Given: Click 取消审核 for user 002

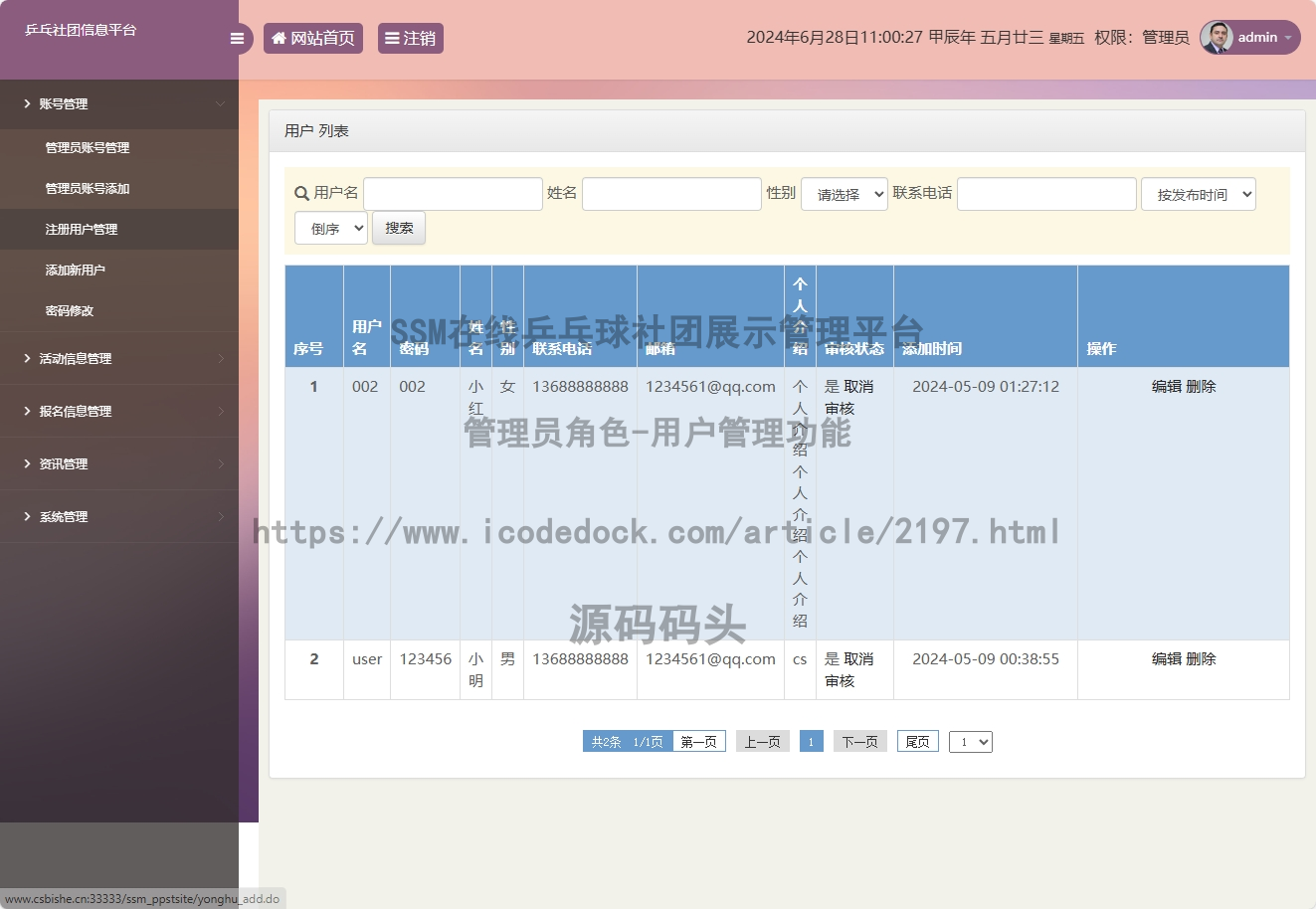Looking at the screenshot, I should 850,397.
